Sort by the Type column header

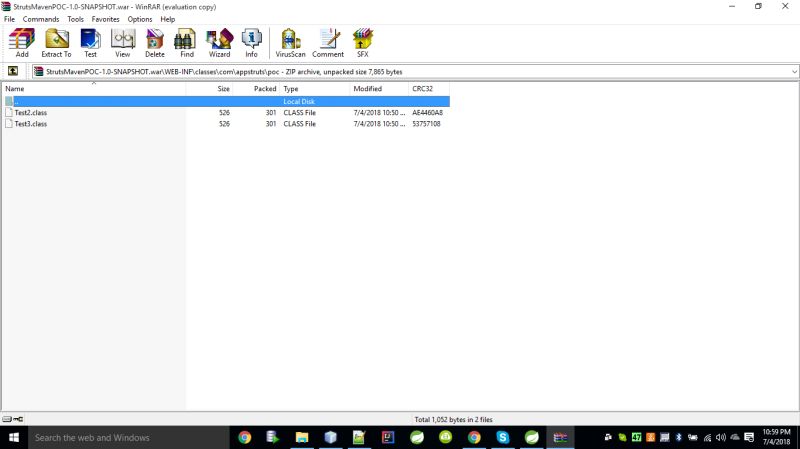click(315, 88)
